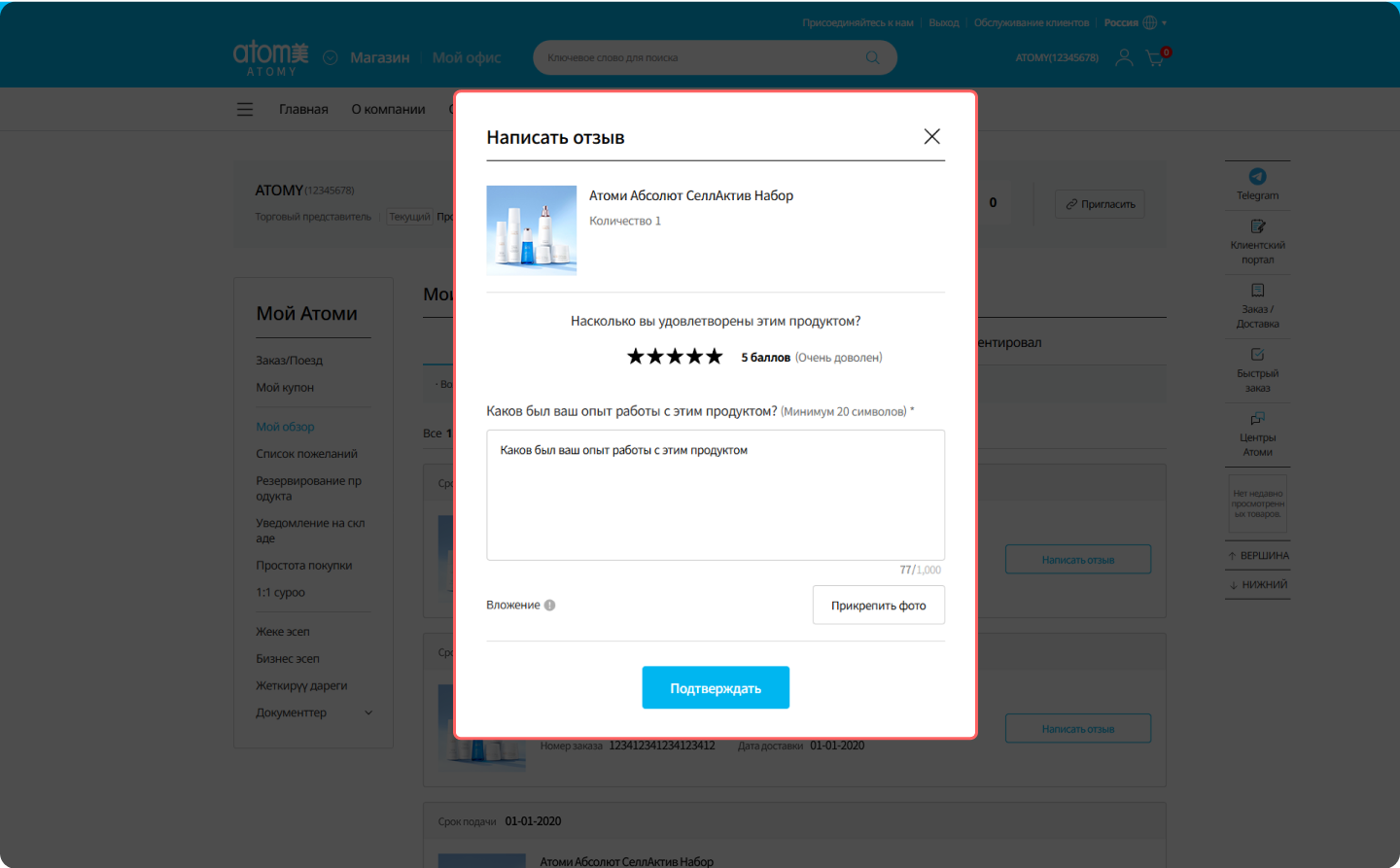
Task: Click the Вложение info icon
Action: pyautogui.click(x=549, y=605)
